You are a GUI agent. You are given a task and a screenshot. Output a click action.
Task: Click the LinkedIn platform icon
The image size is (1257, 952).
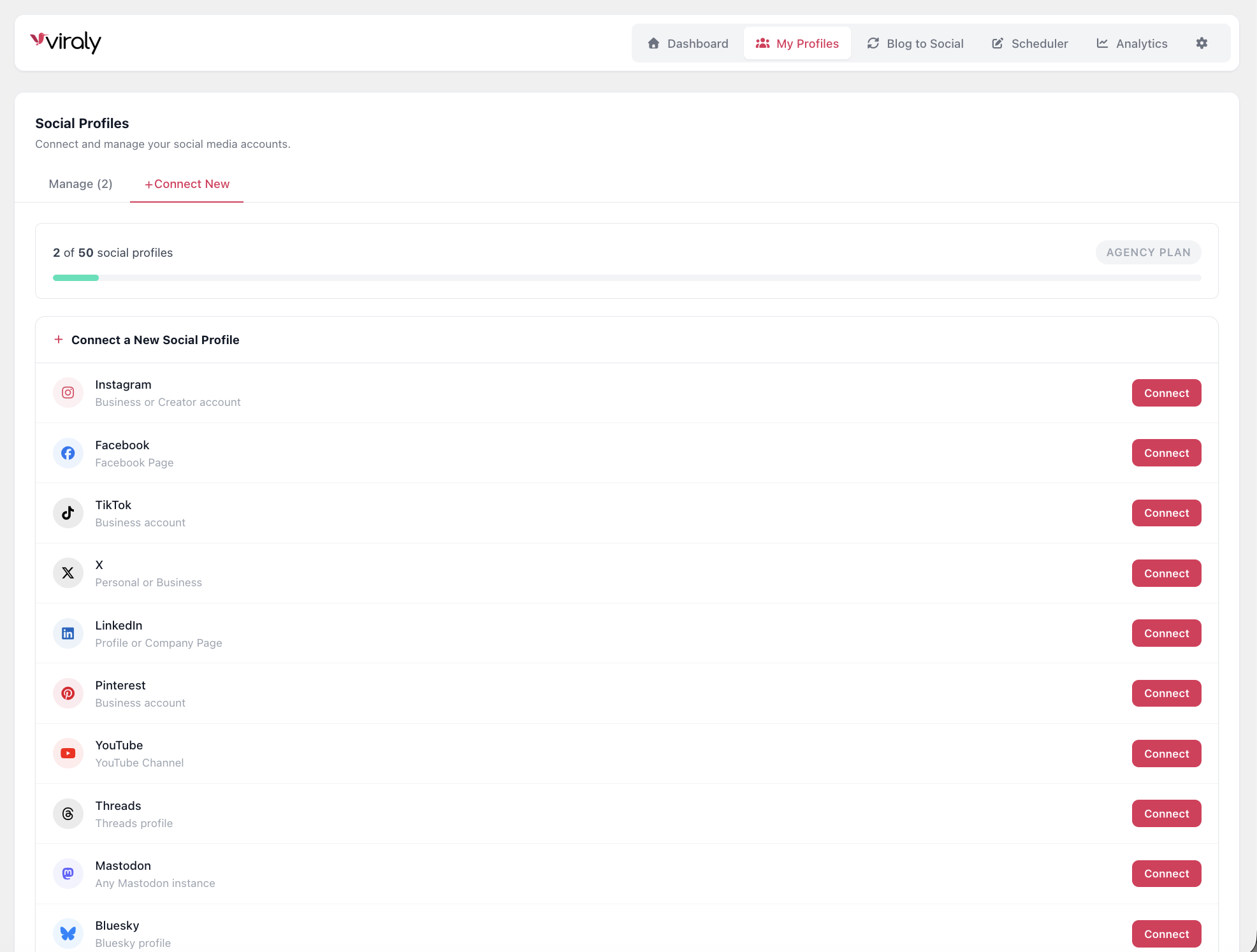(68, 633)
